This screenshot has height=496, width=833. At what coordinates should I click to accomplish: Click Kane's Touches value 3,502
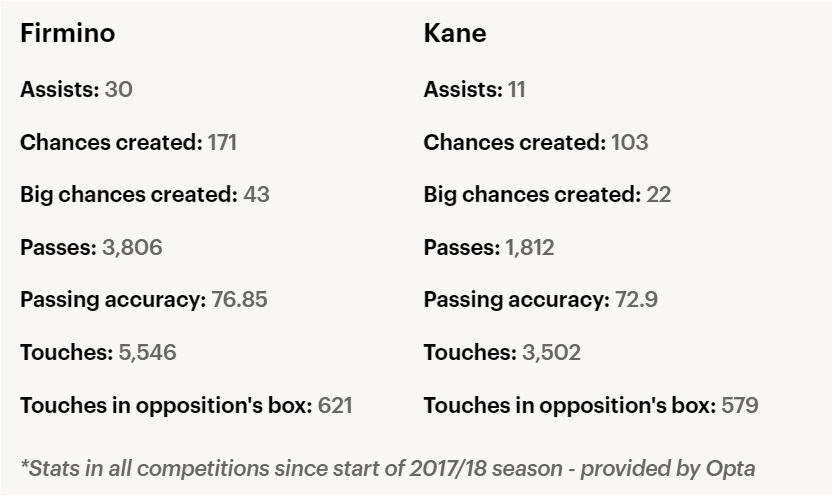click(x=551, y=352)
